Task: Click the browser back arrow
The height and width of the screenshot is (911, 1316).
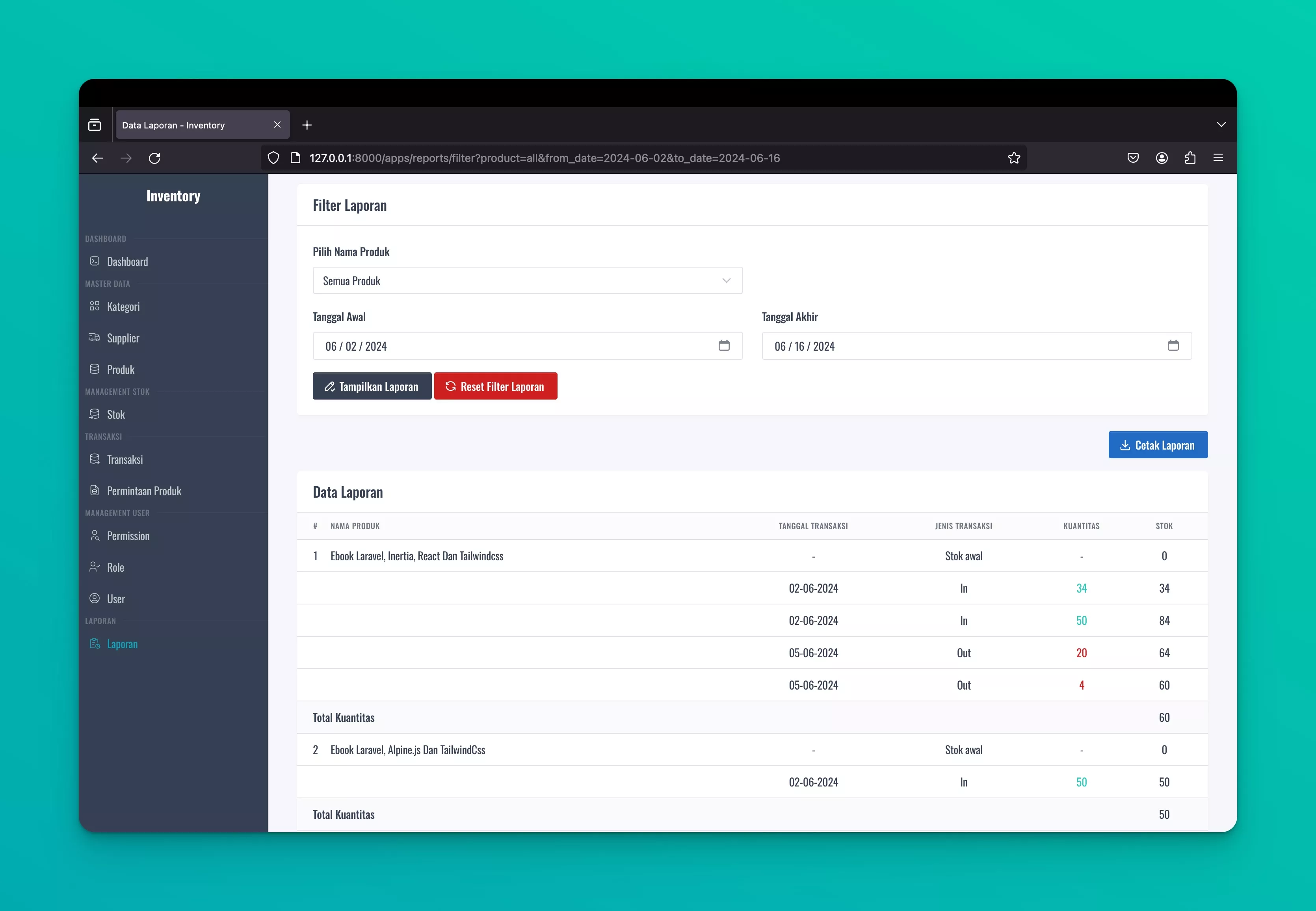Action: click(x=98, y=158)
